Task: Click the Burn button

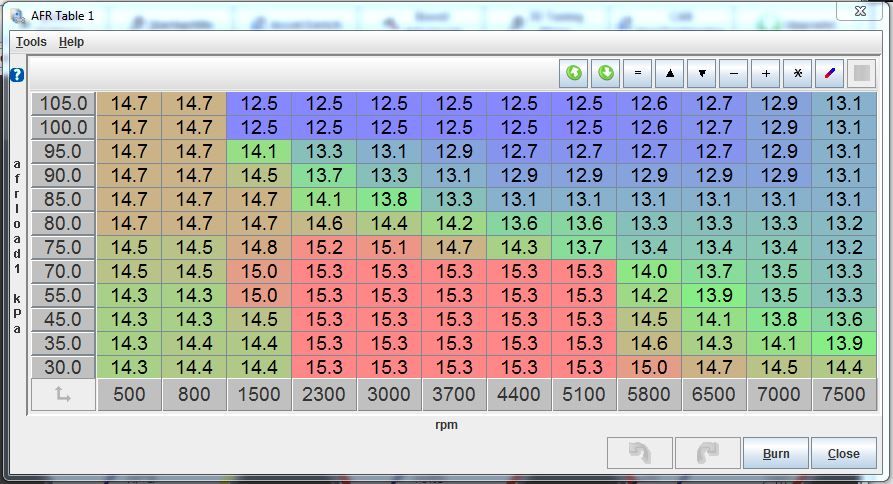Action: tap(776, 453)
